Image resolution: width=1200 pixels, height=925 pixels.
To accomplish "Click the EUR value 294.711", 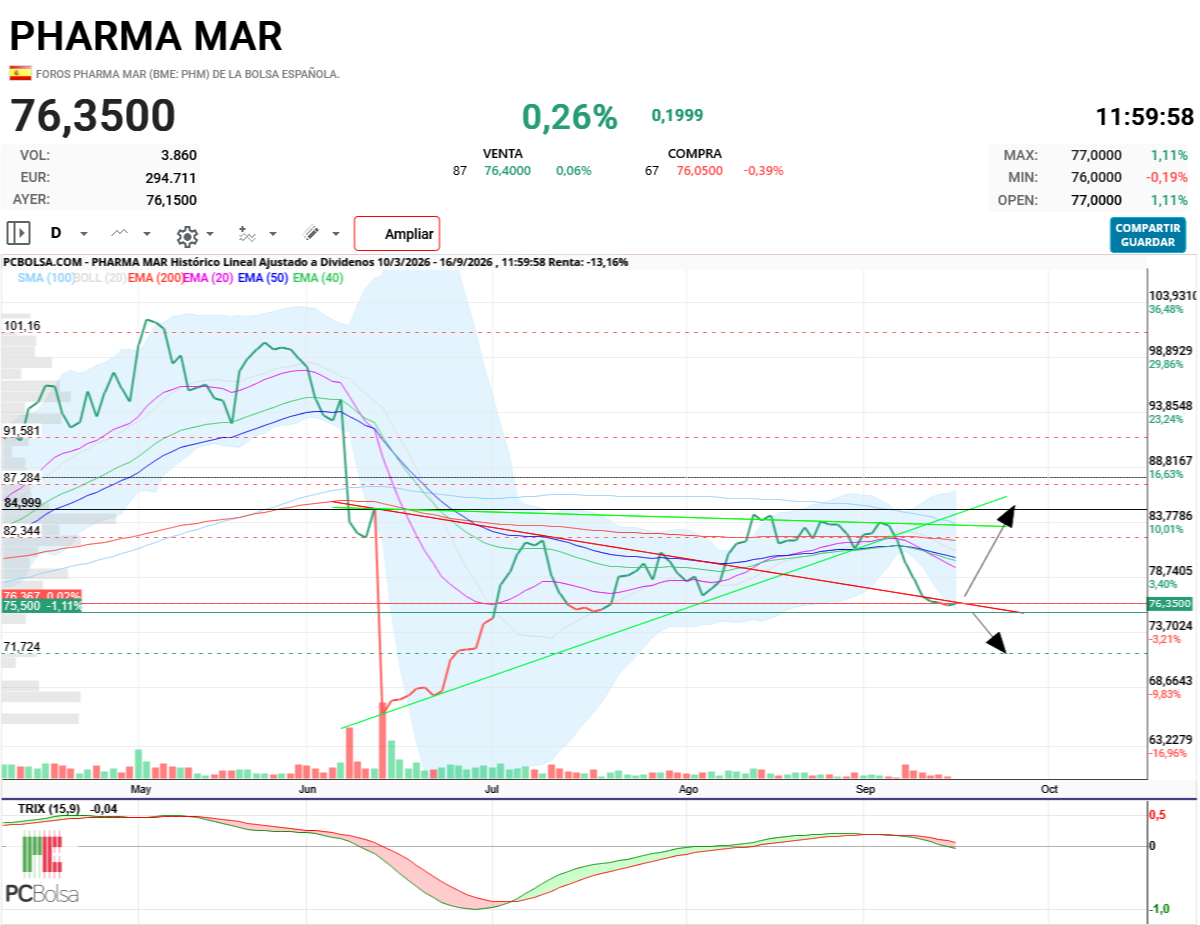I will pyautogui.click(x=172, y=177).
